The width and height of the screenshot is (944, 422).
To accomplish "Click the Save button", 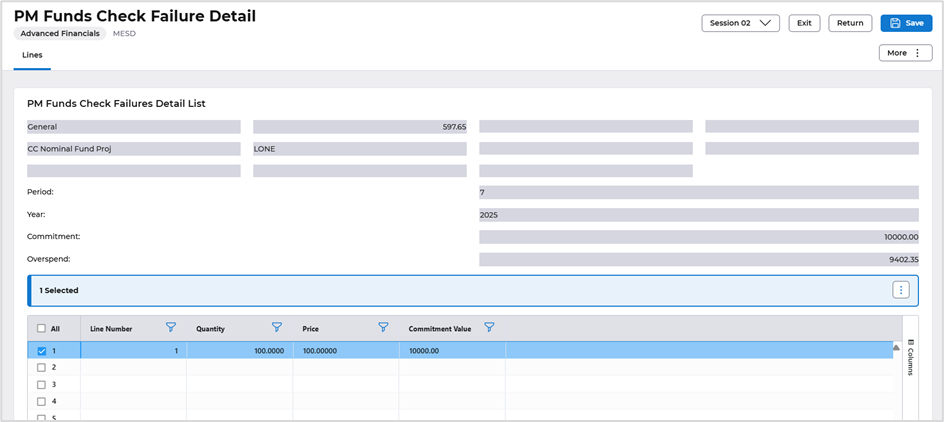I will tap(906, 23).
